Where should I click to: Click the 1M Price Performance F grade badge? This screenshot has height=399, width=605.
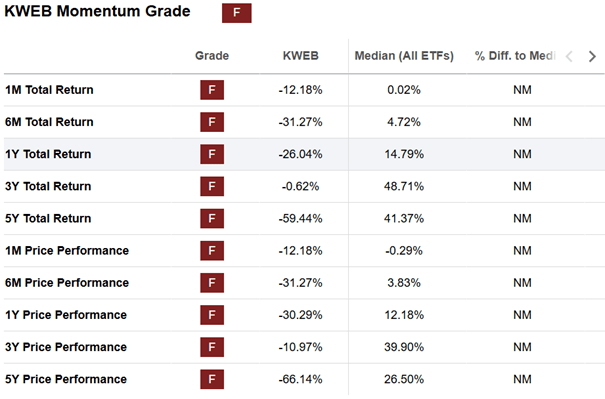212,250
